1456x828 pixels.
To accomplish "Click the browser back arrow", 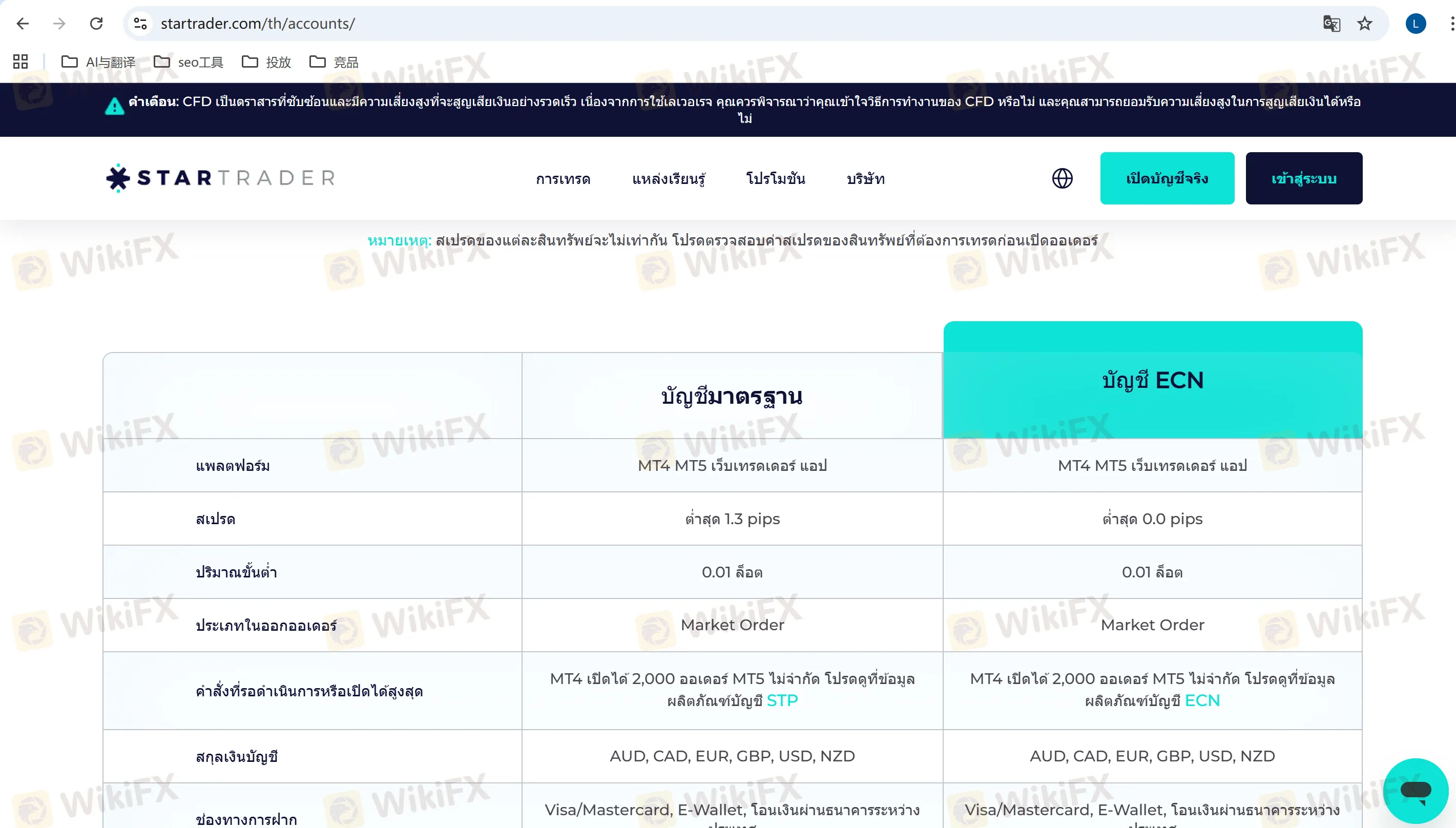I will pyautogui.click(x=22, y=24).
